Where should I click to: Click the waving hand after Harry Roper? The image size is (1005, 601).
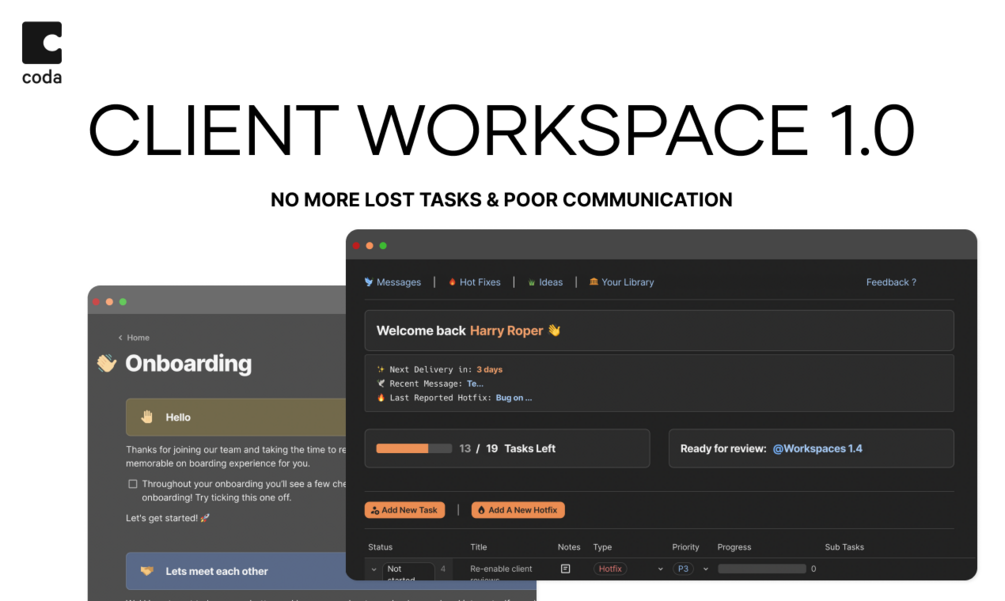coord(554,331)
